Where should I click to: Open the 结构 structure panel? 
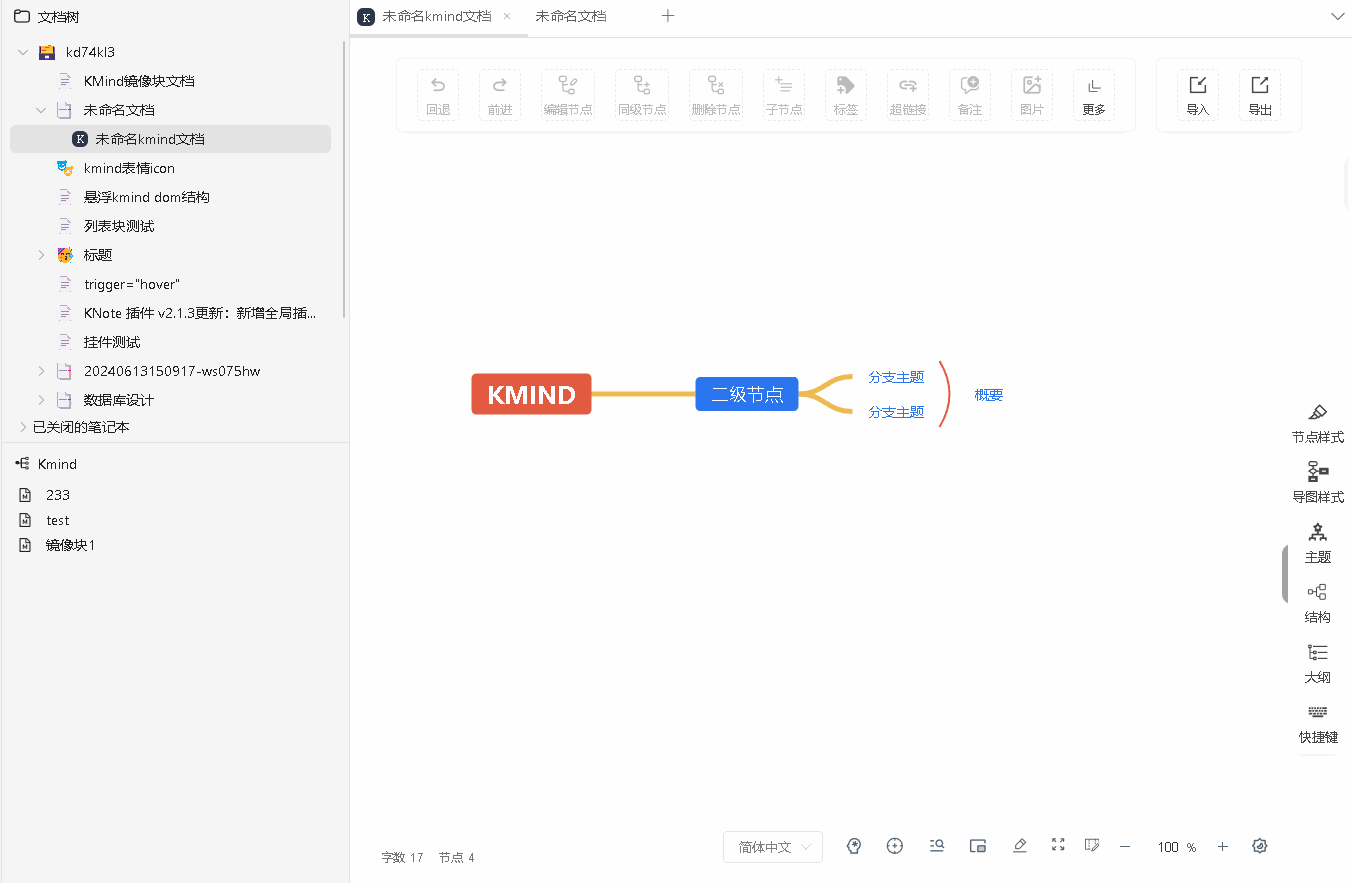(1317, 603)
